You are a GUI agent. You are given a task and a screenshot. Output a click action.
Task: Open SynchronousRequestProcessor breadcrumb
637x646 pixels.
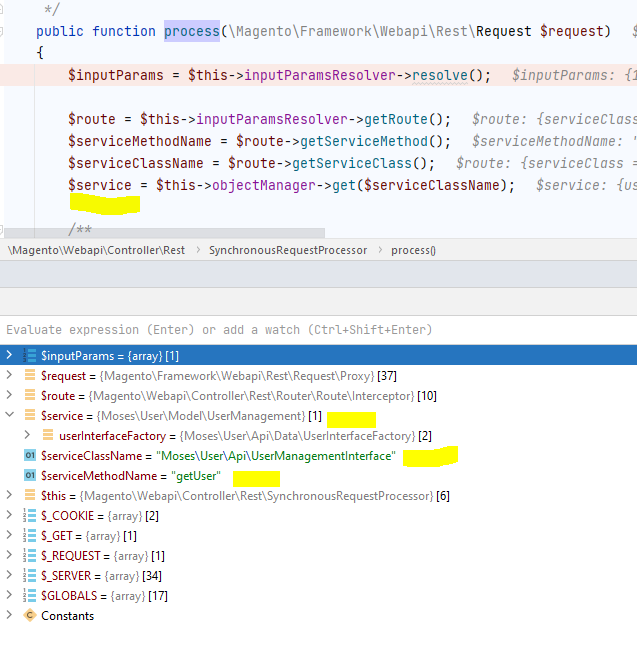pyautogui.click(x=287, y=250)
